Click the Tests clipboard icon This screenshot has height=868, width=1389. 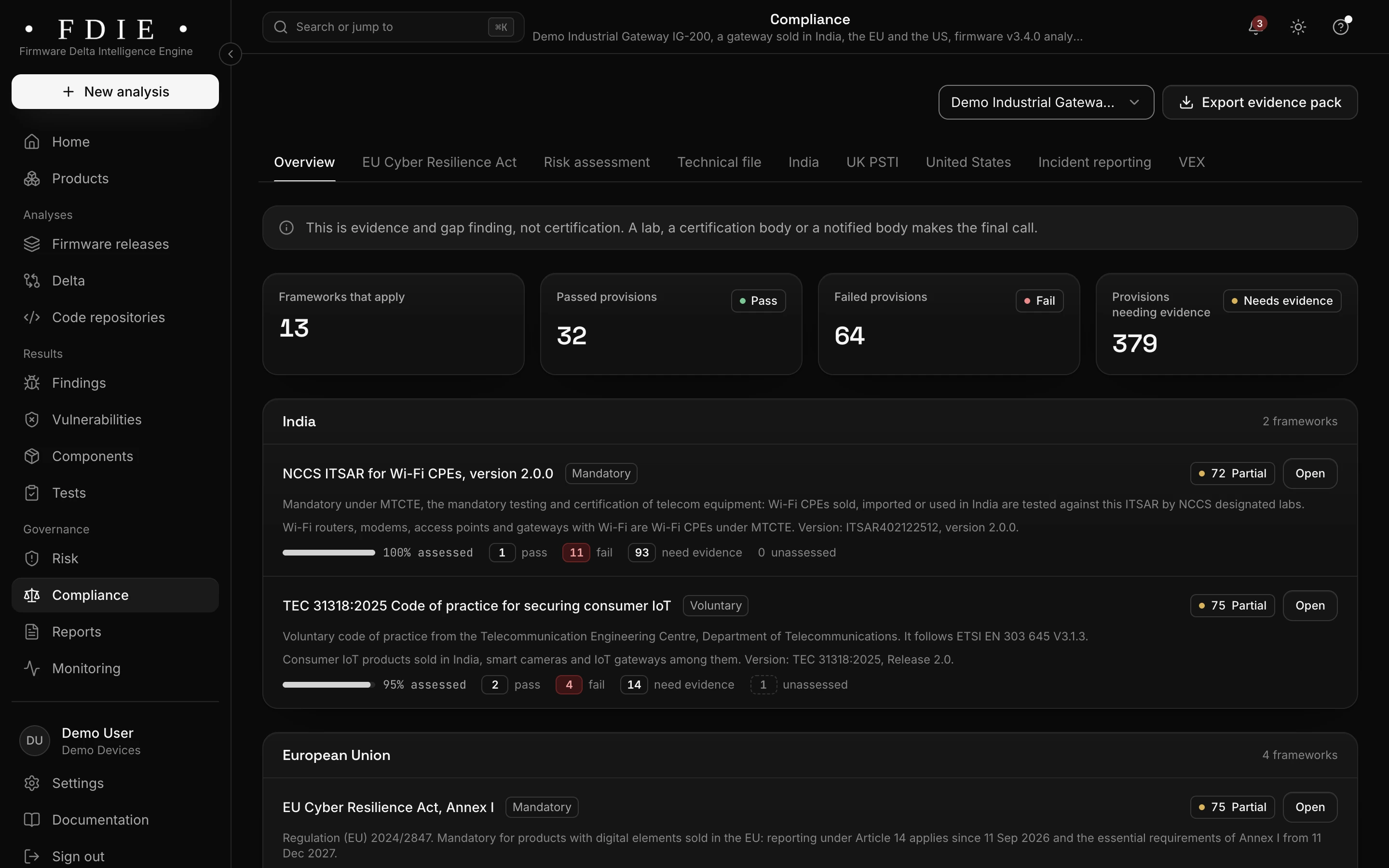tap(31, 493)
